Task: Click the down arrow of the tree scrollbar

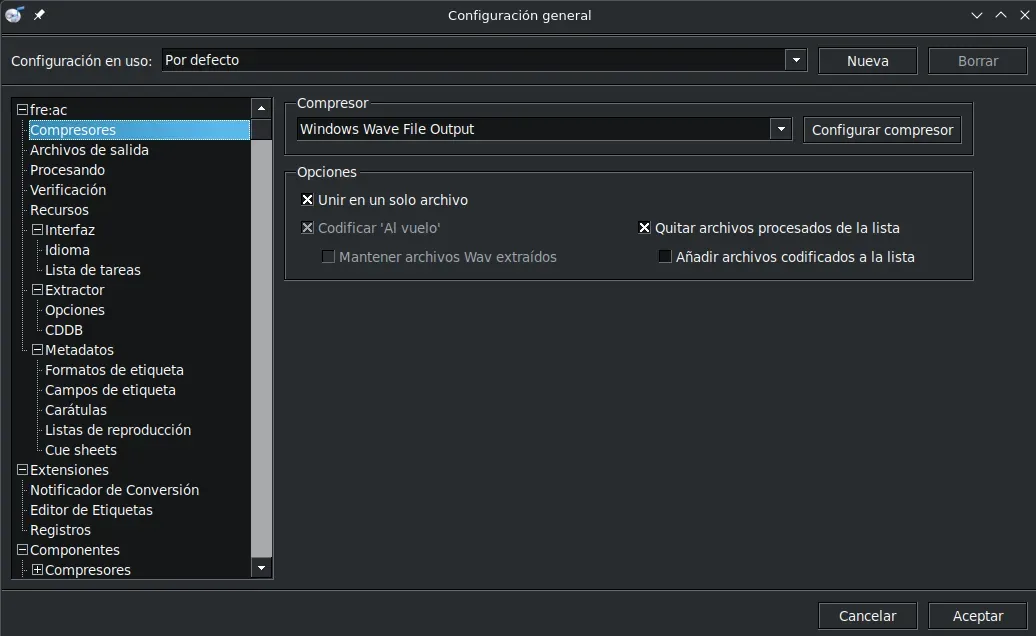Action: coord(260,567)
